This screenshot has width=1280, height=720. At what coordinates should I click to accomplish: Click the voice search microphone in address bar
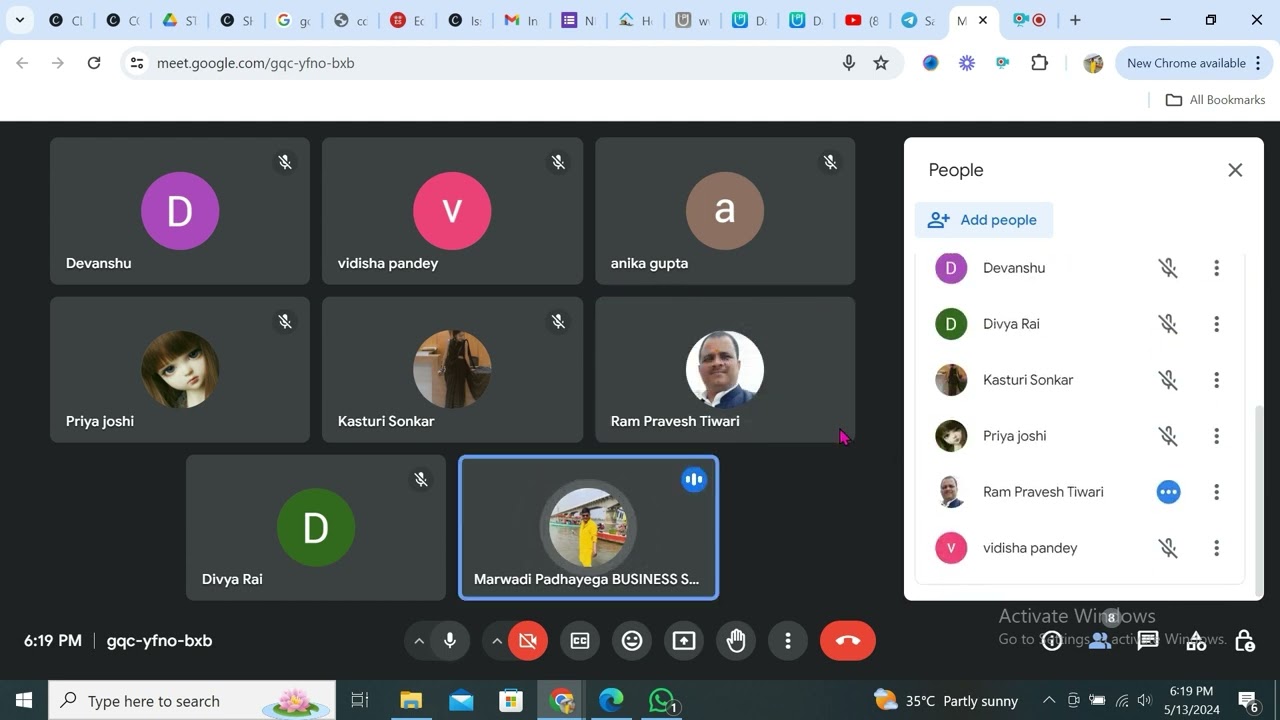pyautogui.click(x=849, y=63)
